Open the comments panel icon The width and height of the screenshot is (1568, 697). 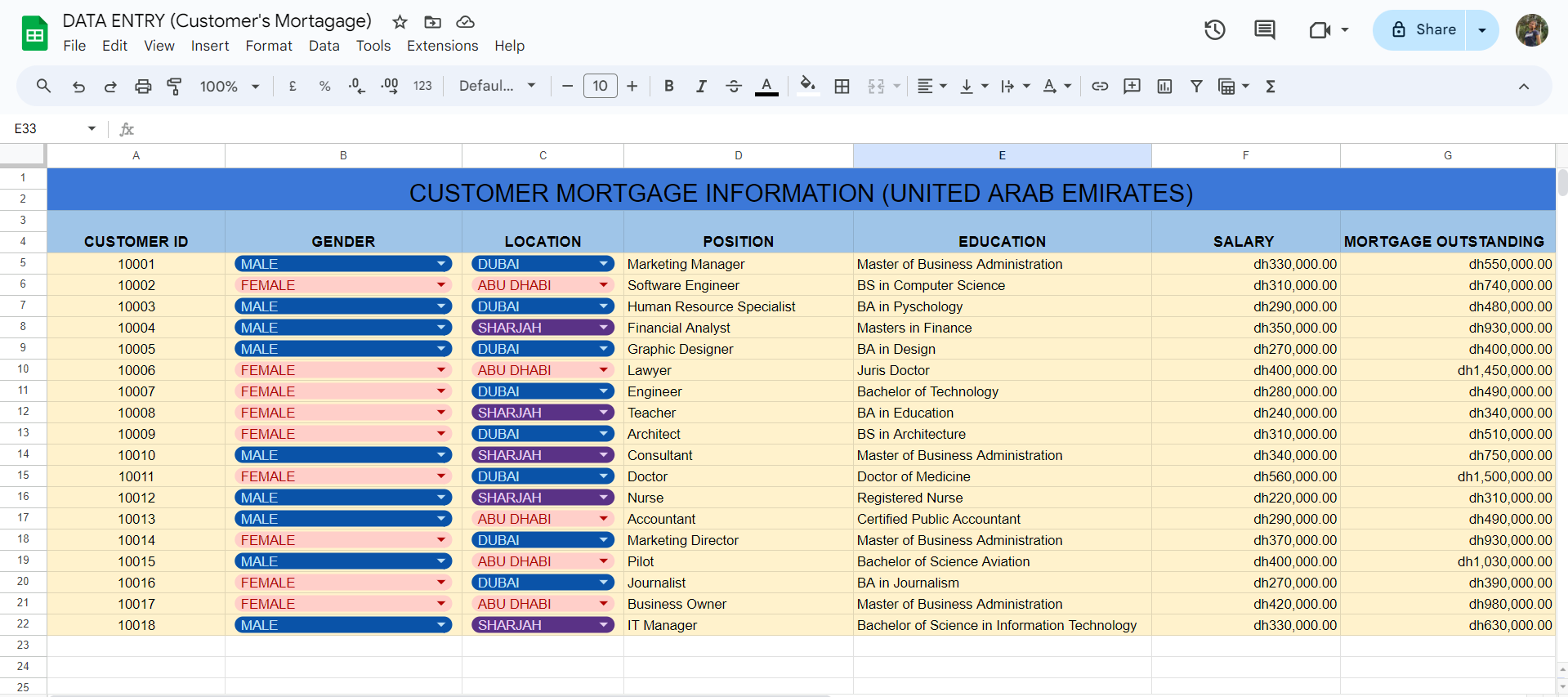pyautogui.click(x=1264, y=30)
